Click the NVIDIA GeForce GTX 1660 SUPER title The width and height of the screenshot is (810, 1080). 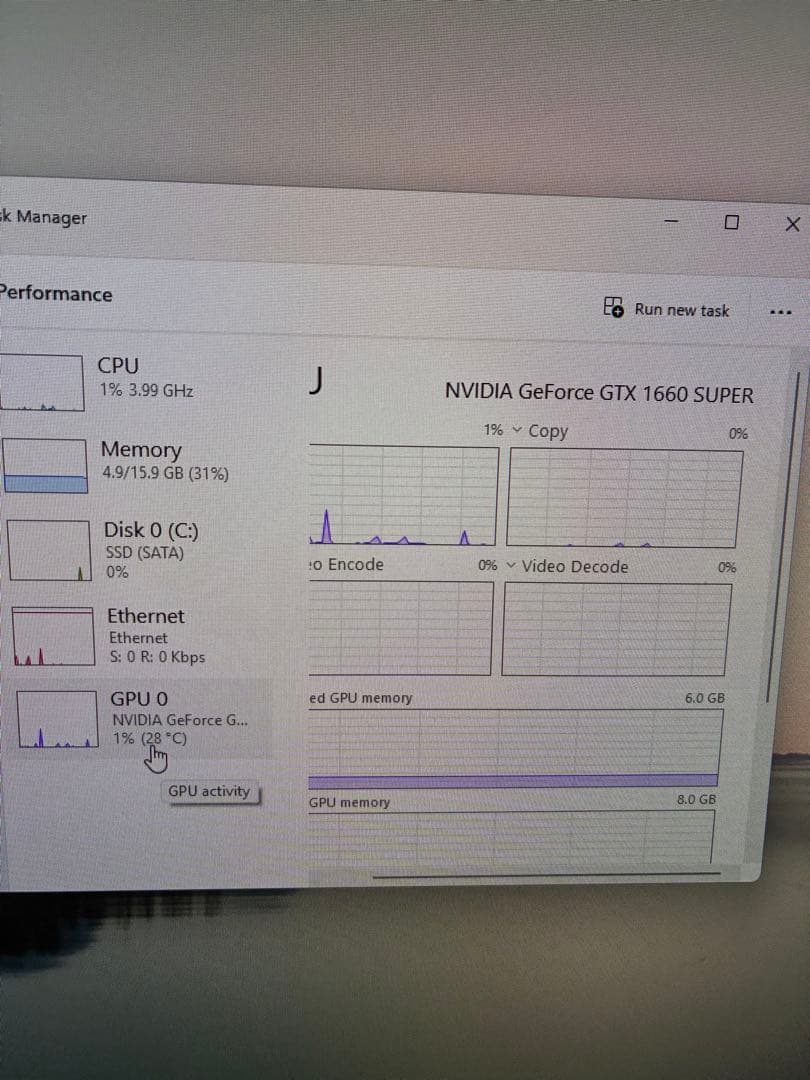599,393
